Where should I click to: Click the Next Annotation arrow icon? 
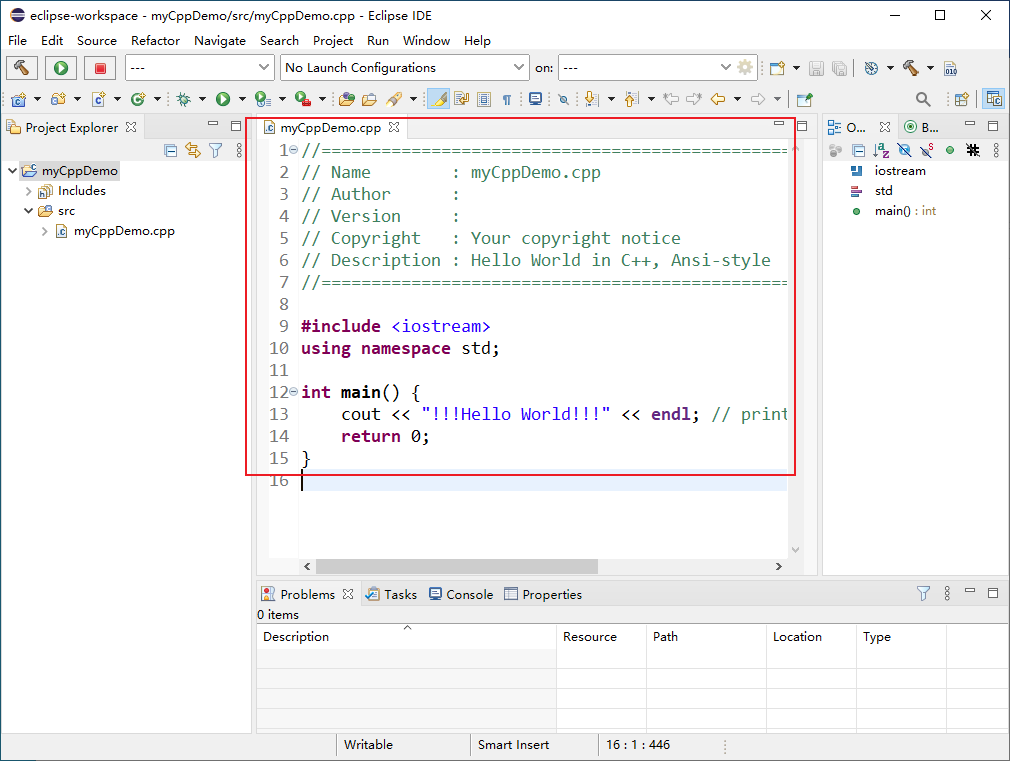(x=591, y=99)
